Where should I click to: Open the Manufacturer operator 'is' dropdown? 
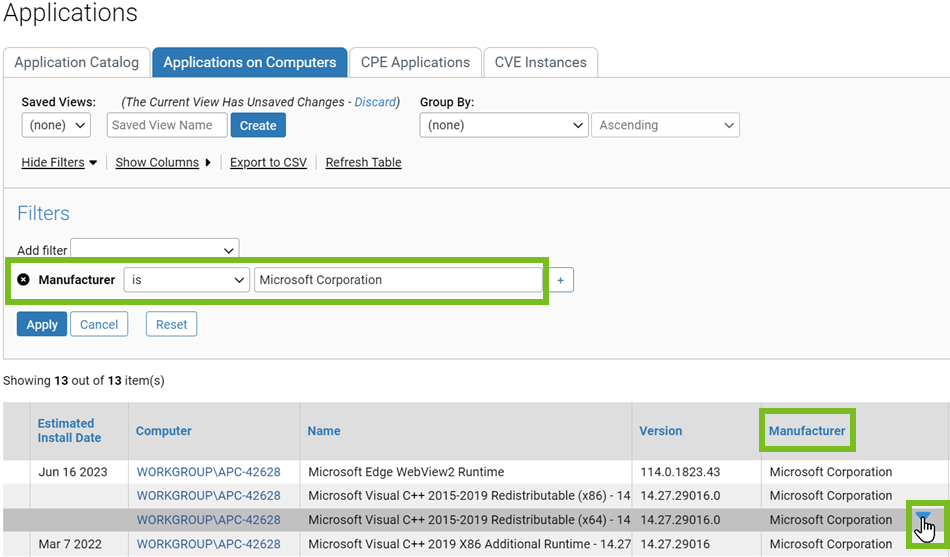pyautogui.click(x=187, y=280)
